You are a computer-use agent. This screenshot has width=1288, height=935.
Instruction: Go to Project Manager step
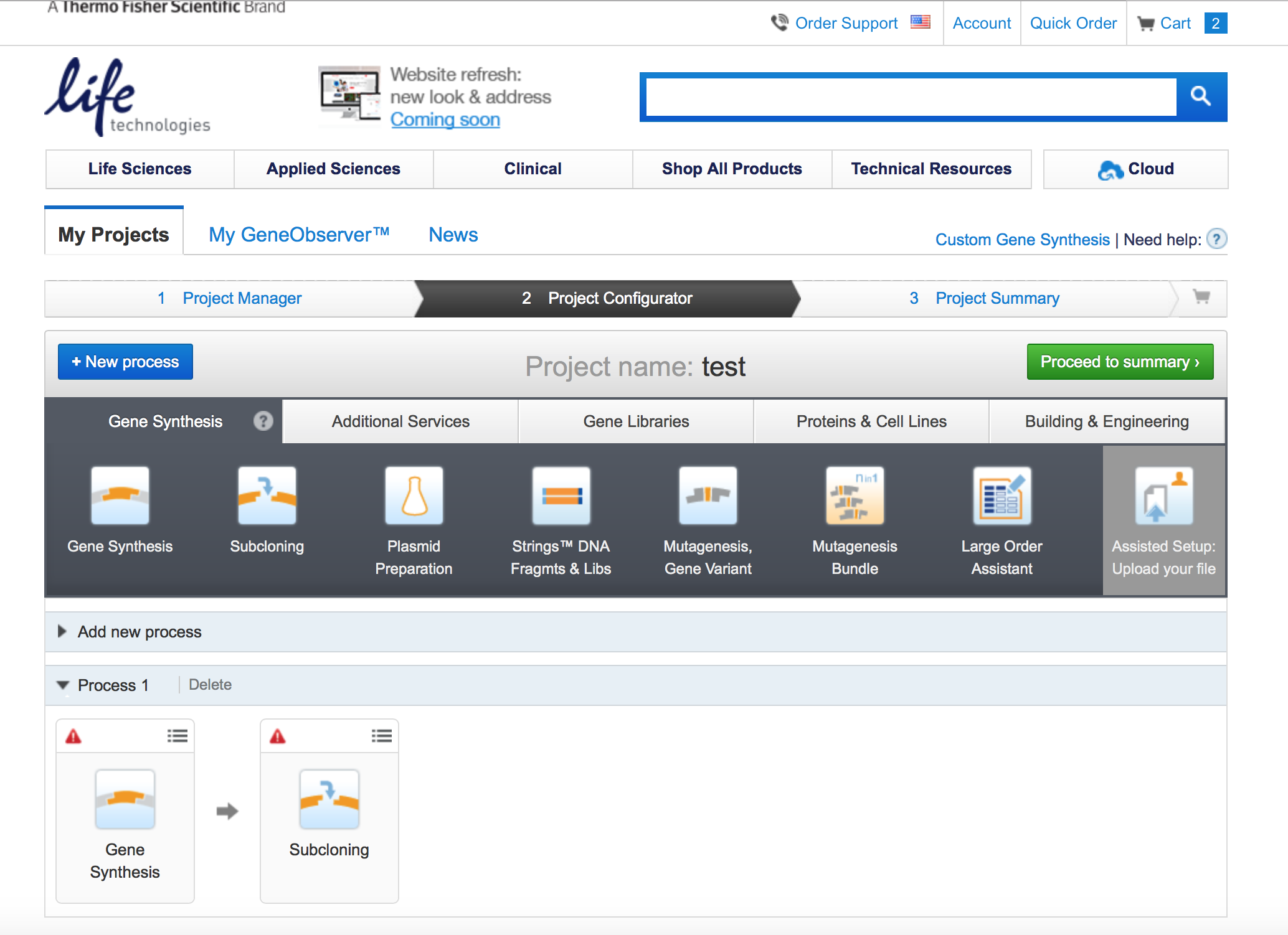click(x=229, y=298)
